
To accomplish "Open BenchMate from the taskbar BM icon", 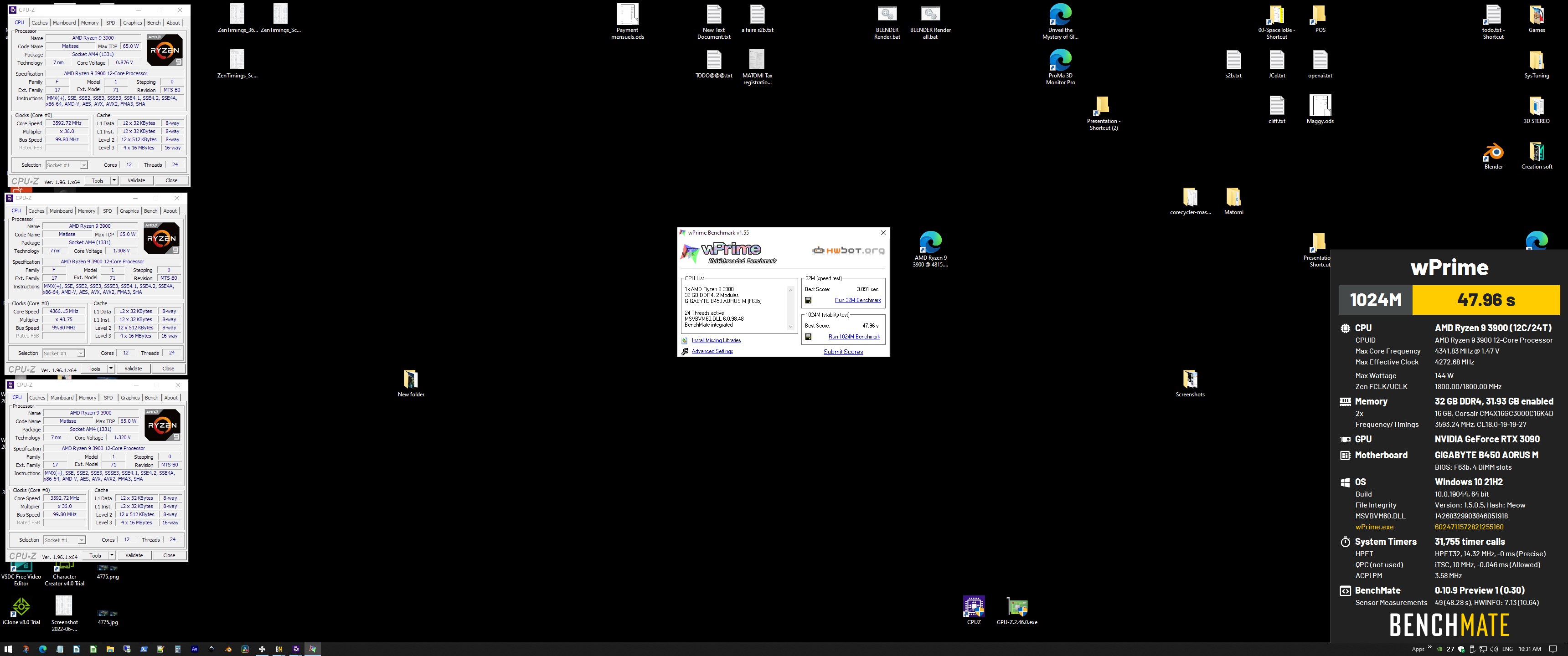I will (279, 649).
